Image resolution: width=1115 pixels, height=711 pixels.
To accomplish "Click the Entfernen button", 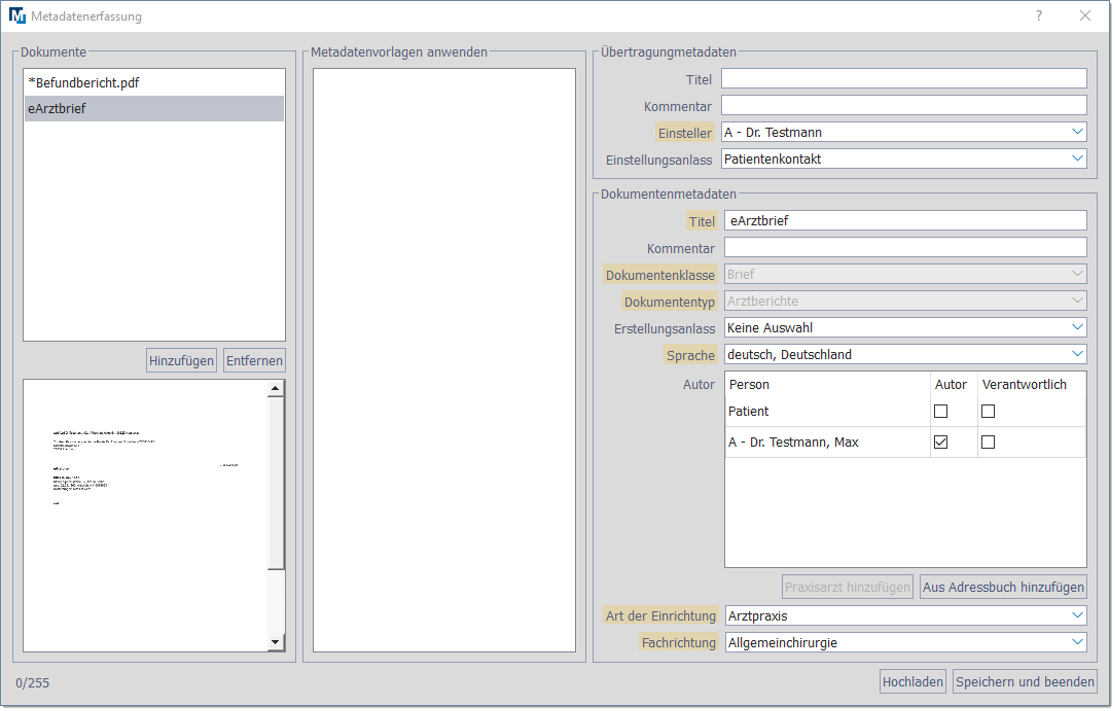I will [254, 361].
